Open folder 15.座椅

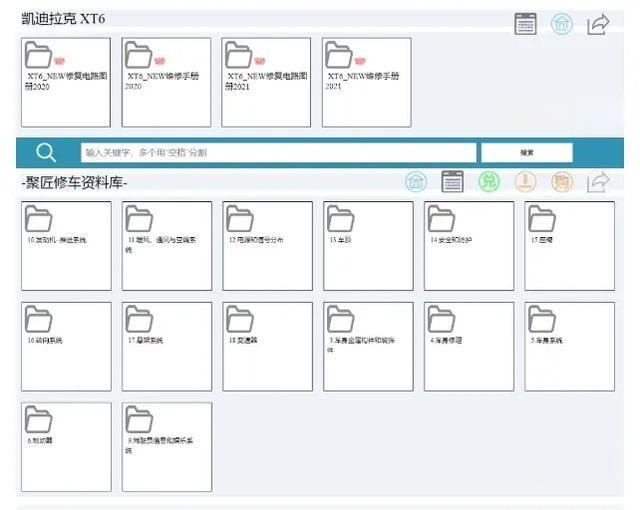pos(570,246)
